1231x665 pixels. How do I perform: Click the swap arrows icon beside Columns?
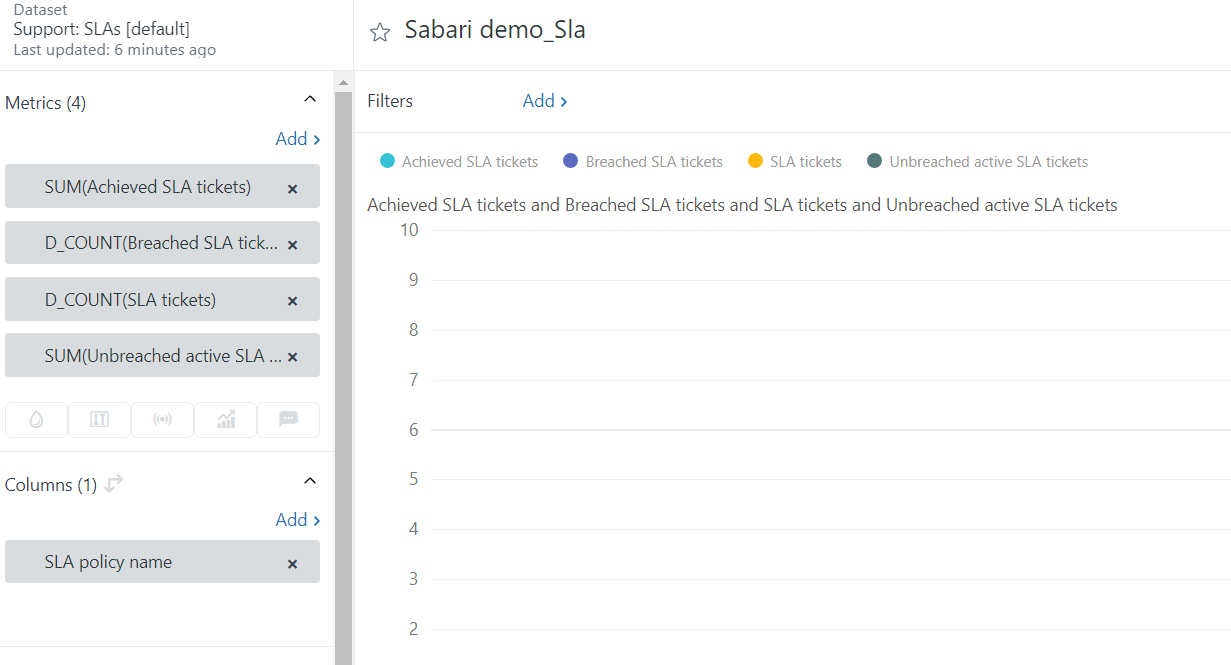114,484
